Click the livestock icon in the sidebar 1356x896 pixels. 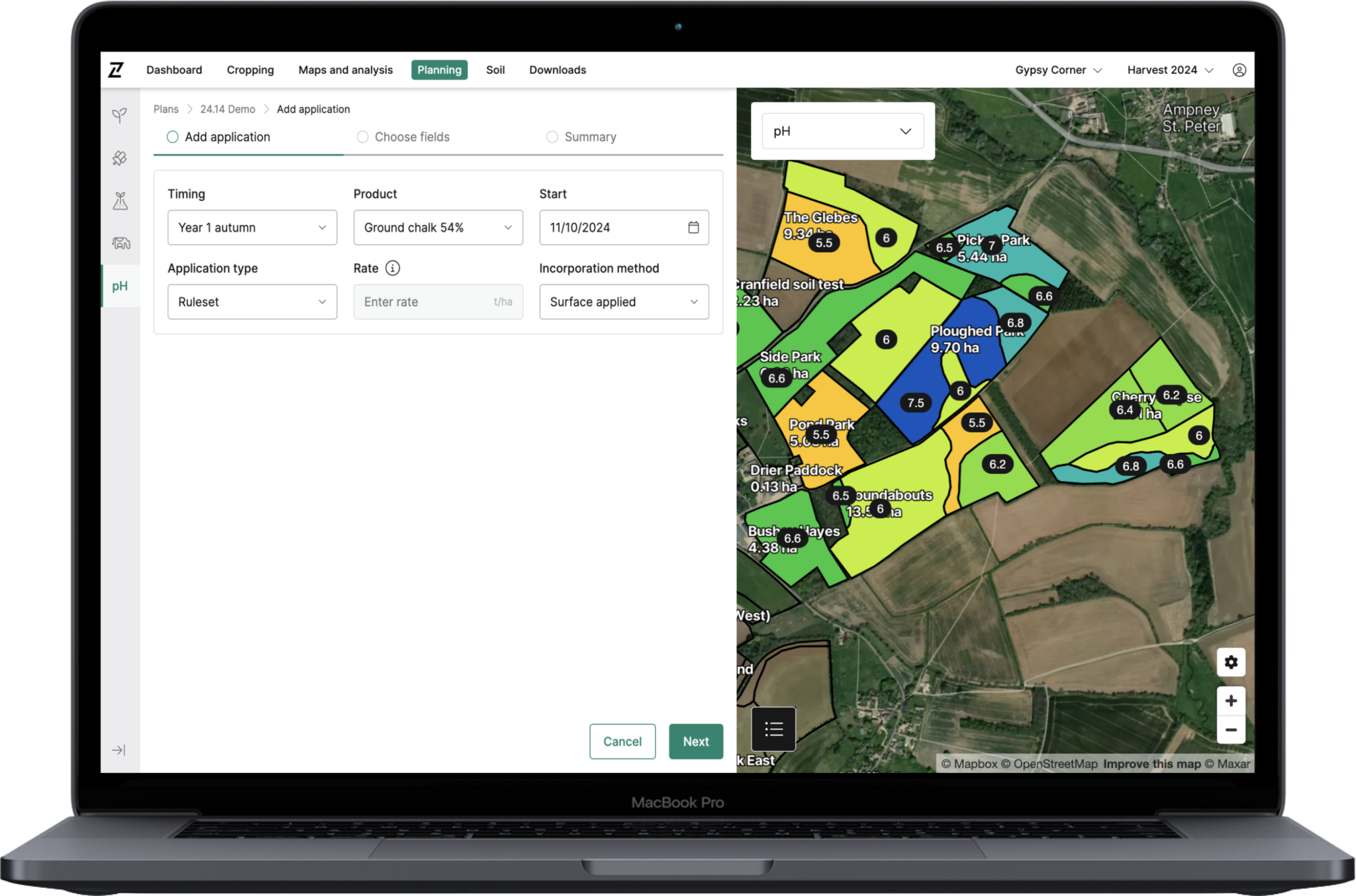coord(120,243)
